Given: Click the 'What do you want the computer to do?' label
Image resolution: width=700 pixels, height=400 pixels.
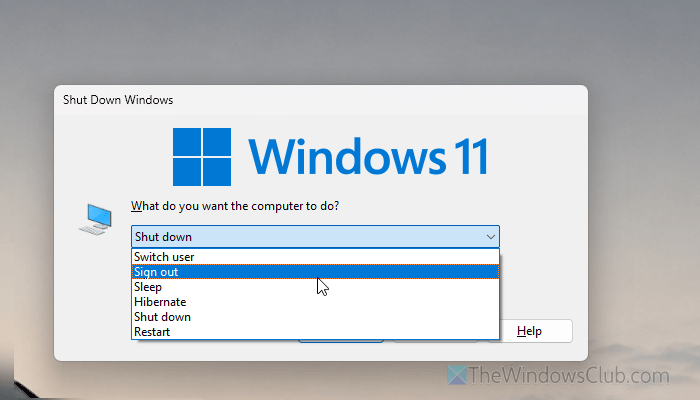Looking at the screenshot, I should coord(235,206).
